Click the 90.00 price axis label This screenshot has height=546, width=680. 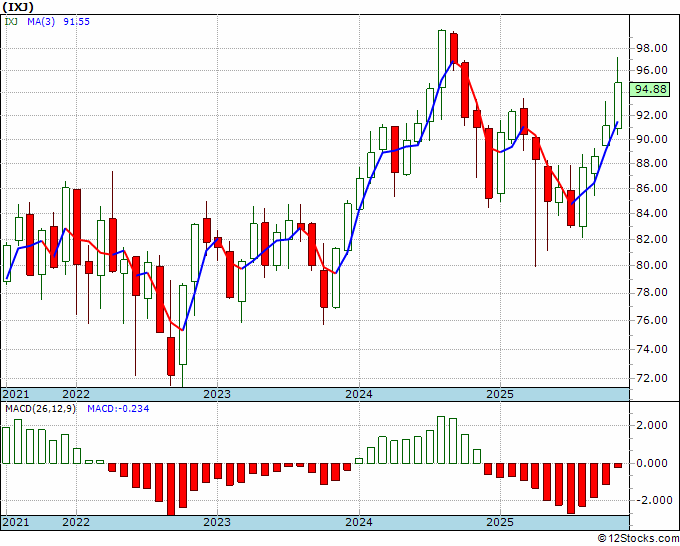651,139
